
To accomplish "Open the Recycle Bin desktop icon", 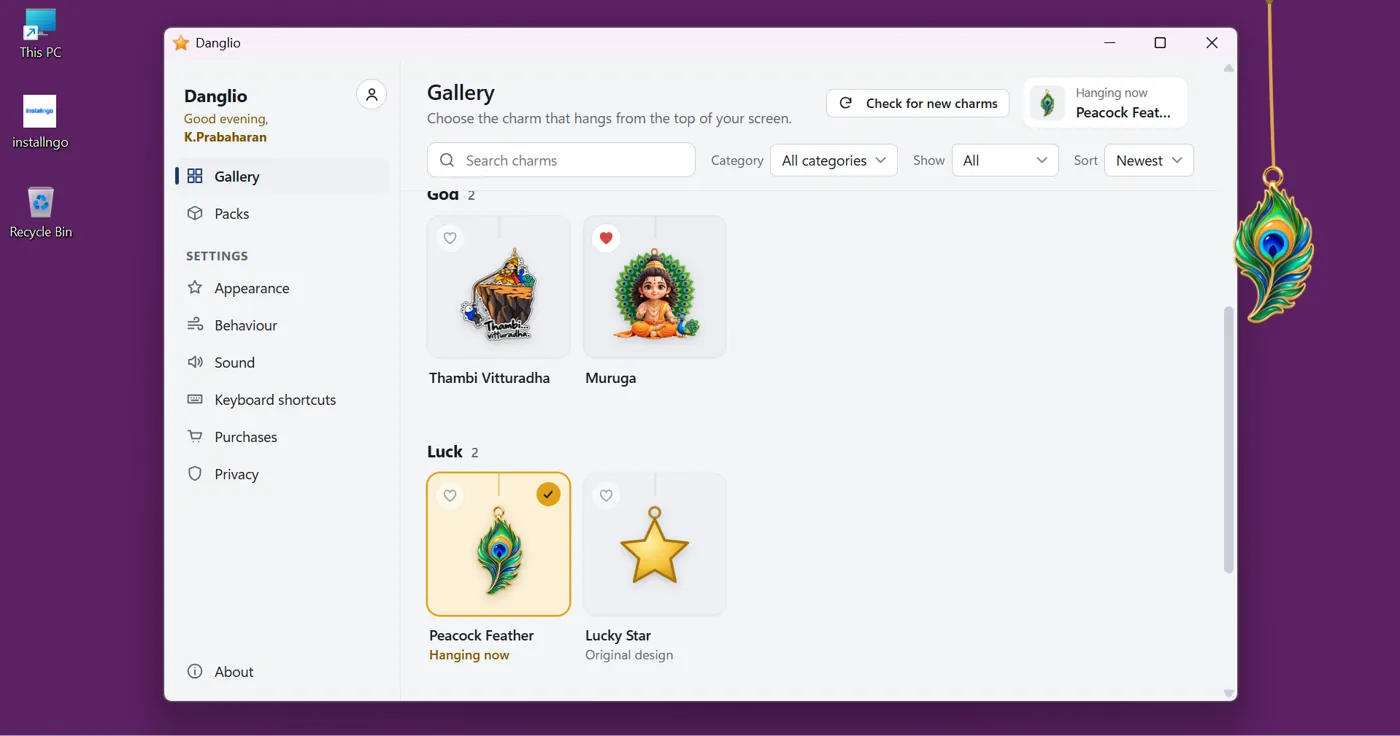I will pyautogui.click(x=40, y=212).
